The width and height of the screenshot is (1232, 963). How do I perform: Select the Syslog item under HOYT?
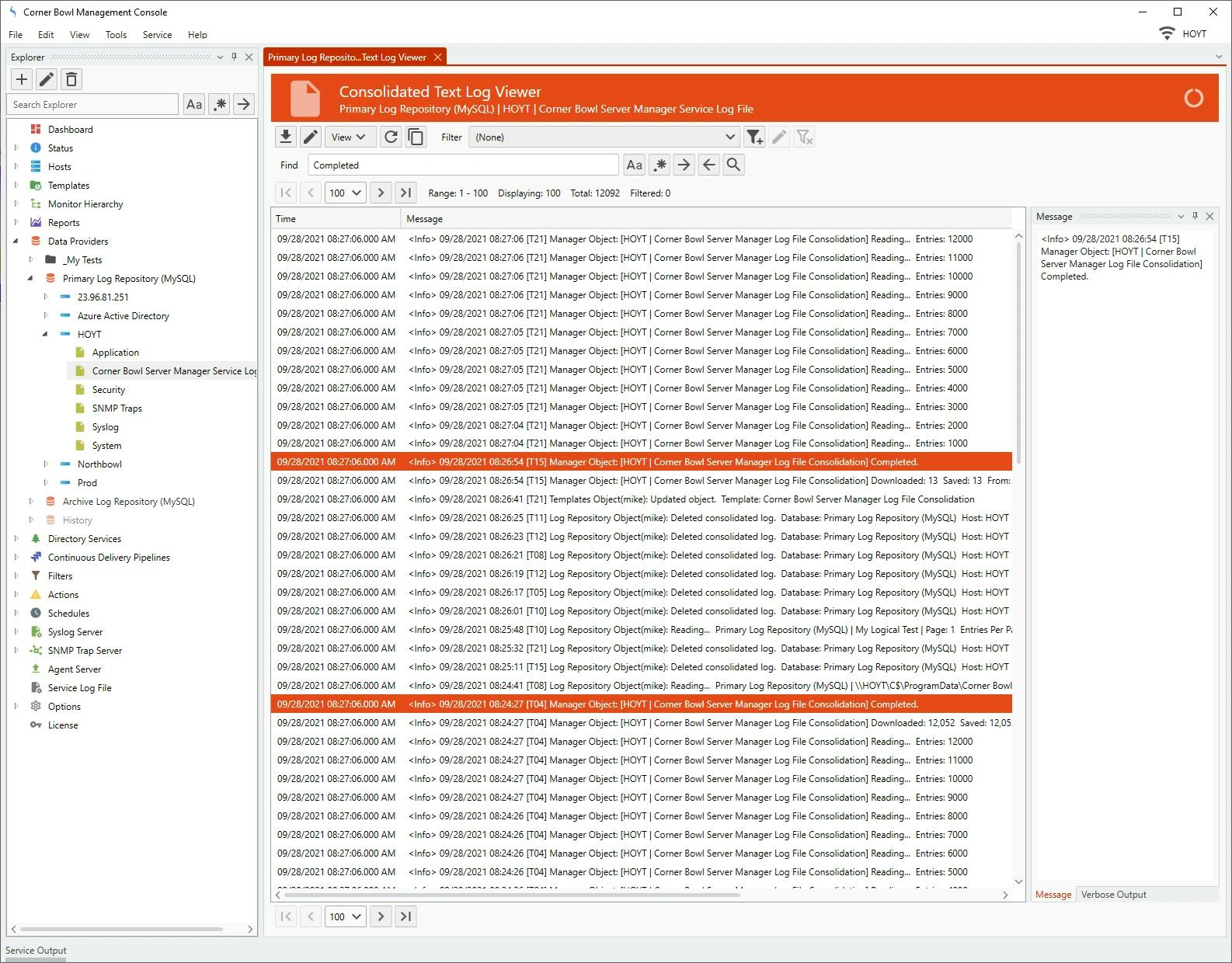tap(105, 426)
